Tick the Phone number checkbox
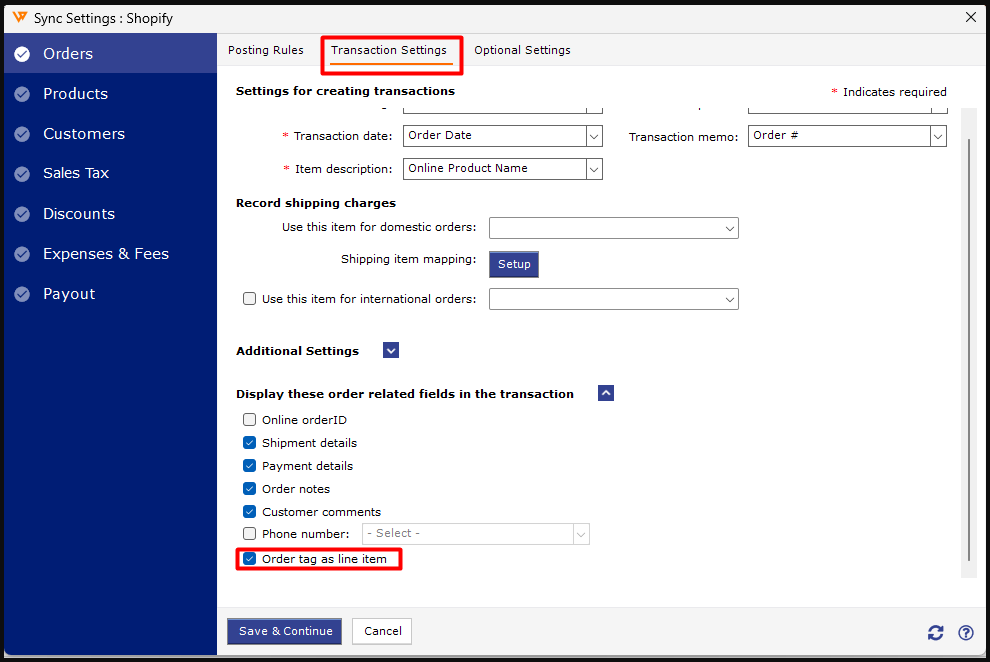 [x=250, y=534]
